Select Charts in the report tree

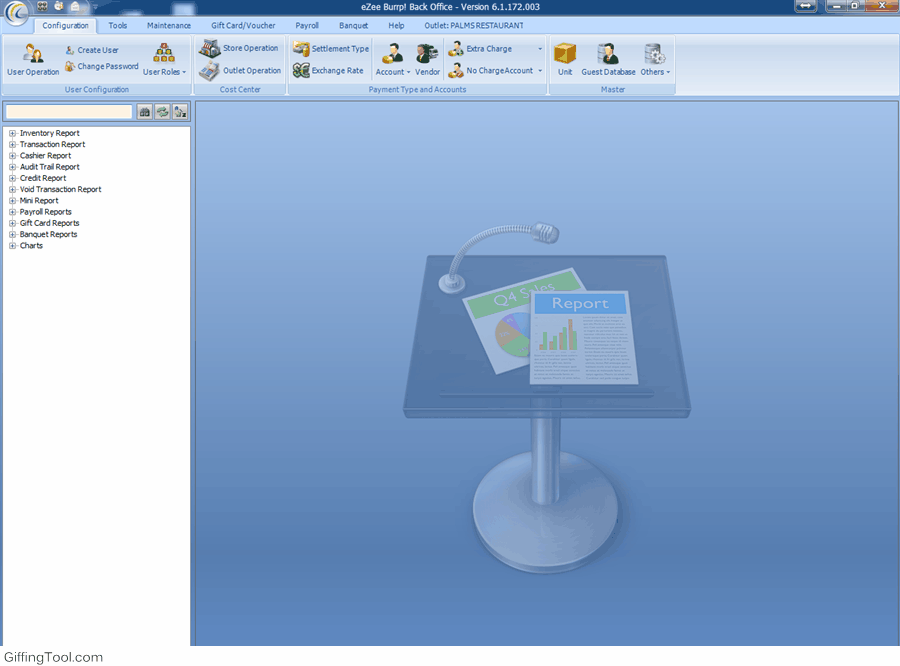(31, 245)
